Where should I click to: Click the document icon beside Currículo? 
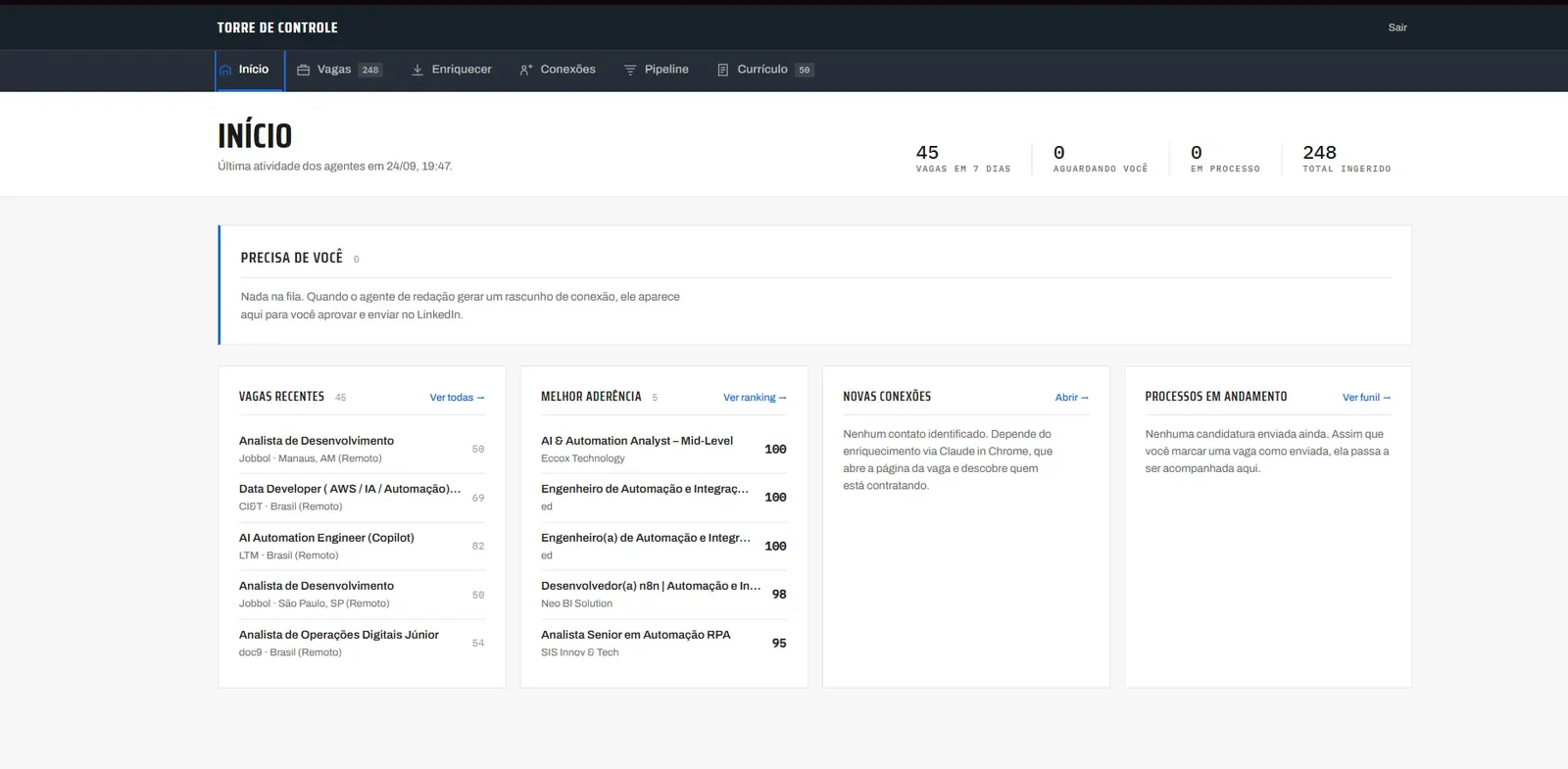coord(723,70)
